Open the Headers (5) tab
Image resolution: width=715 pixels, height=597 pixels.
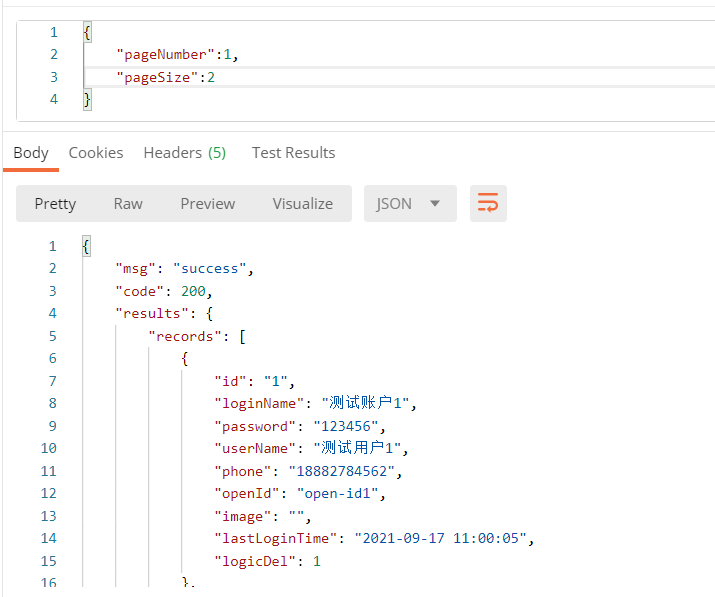(185, 153)
